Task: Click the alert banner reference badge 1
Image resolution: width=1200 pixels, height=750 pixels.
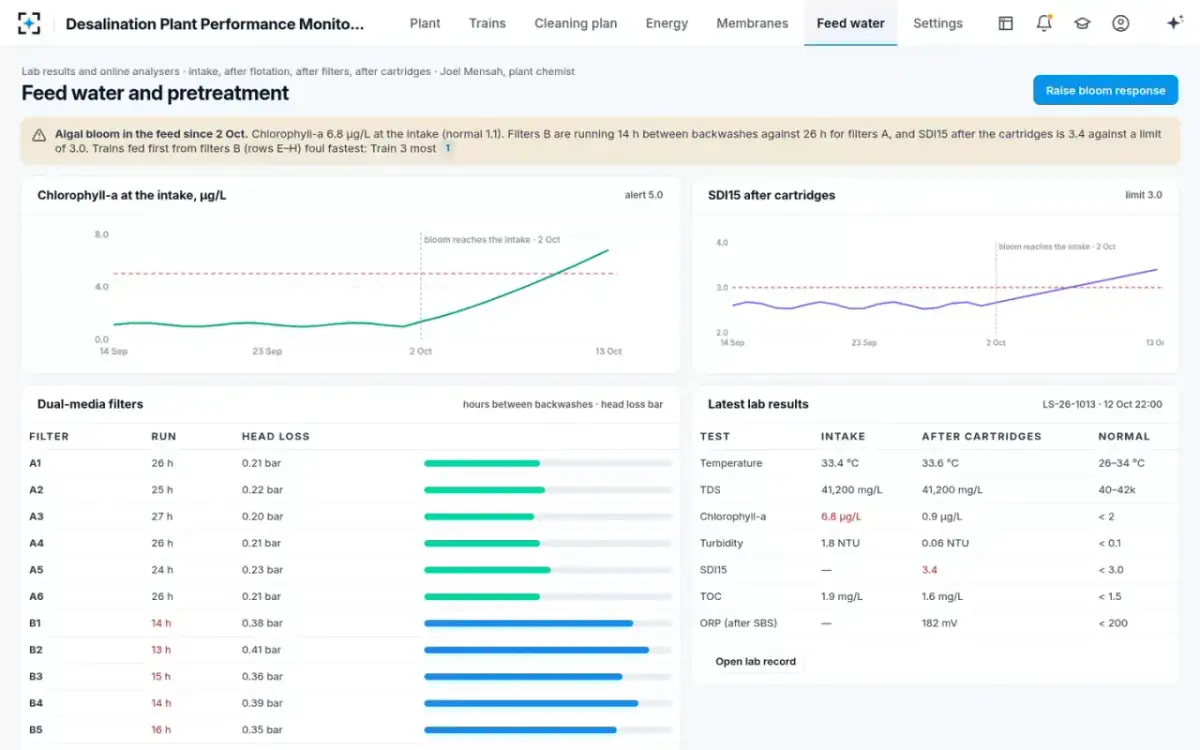Action: 448,148
